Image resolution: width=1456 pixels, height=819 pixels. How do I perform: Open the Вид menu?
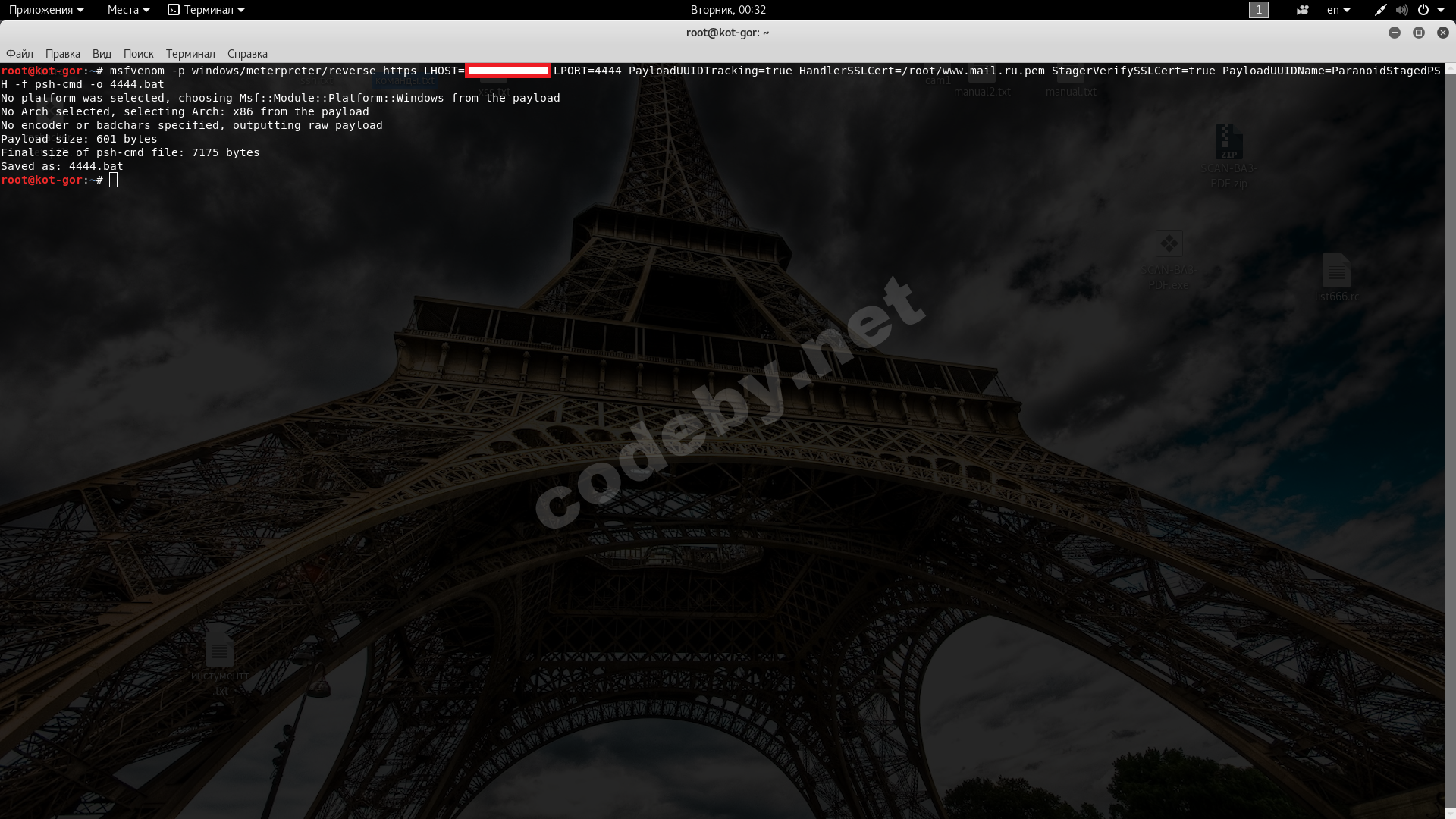pyautogui.click(x=102, y=54)
